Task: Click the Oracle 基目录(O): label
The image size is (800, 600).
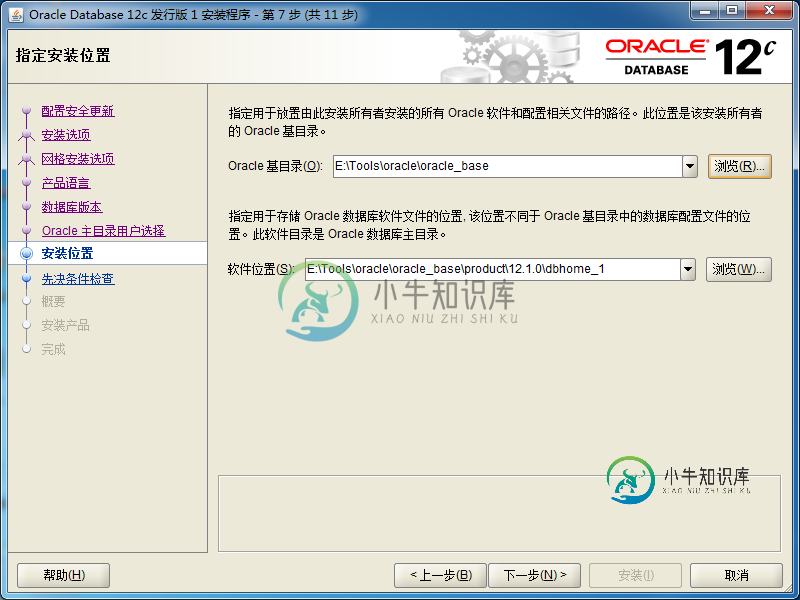Action: click(276, 166)
